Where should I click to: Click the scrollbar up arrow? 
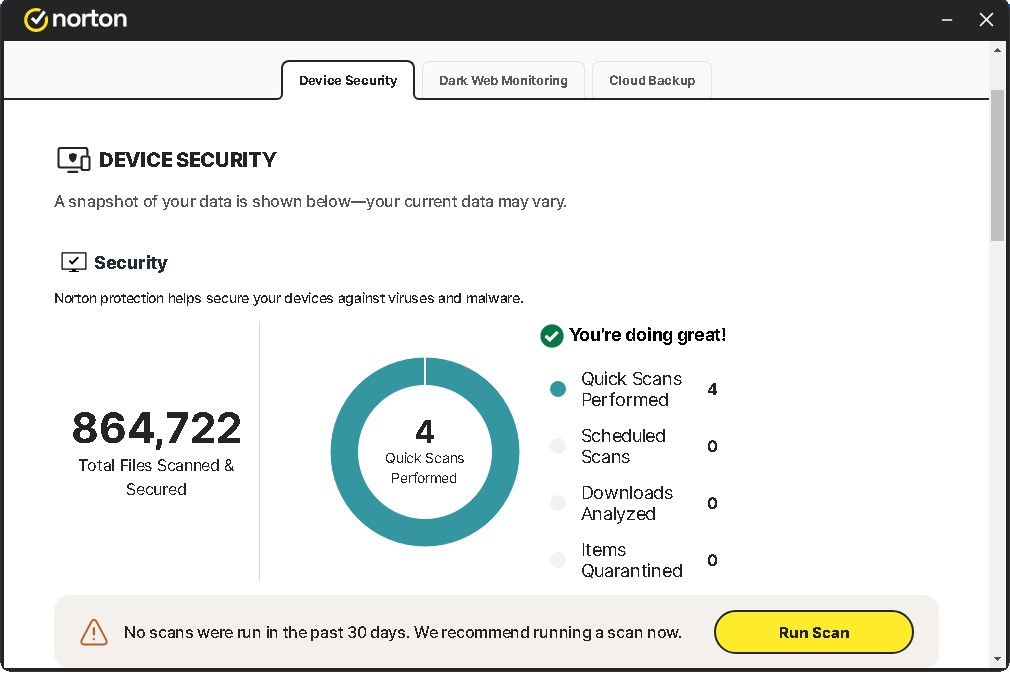997,50
